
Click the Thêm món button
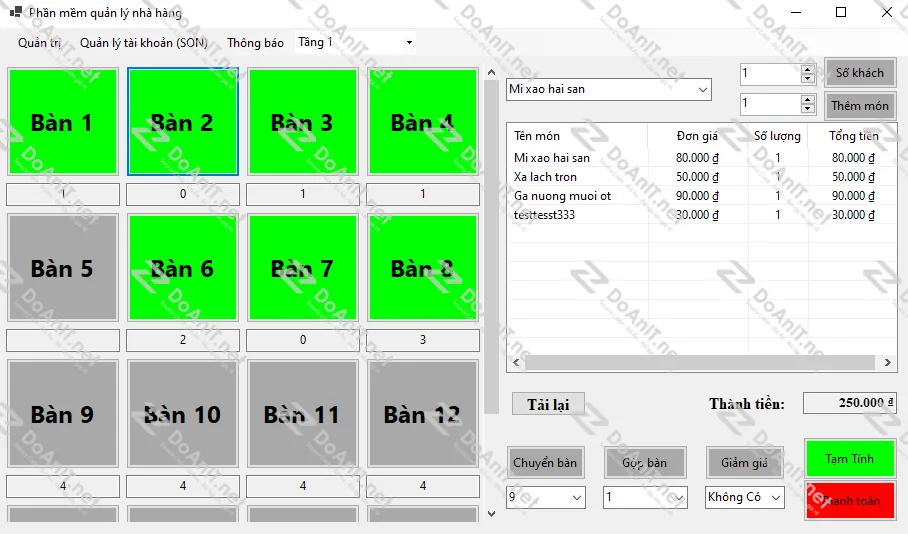[x=859, y=105]
